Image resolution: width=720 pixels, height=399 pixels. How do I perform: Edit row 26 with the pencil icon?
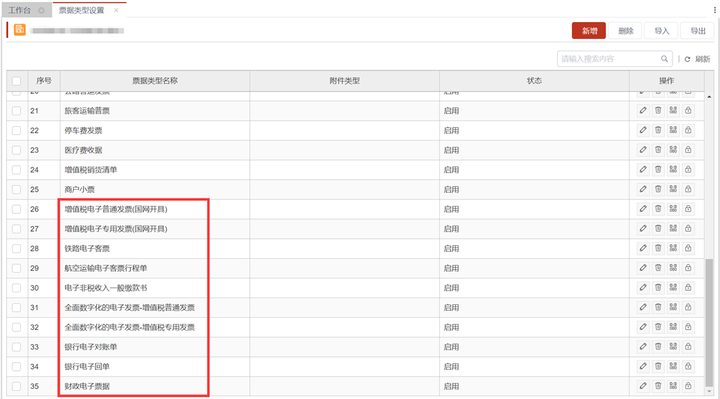tap(643, 209)
